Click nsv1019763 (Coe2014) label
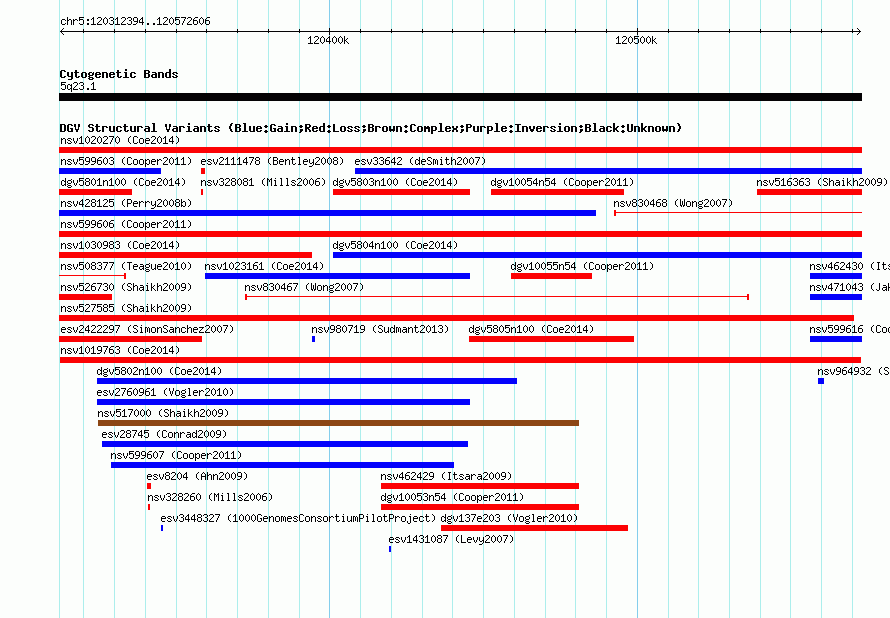This screenshot has height=618, width=890. click(120, 350)
